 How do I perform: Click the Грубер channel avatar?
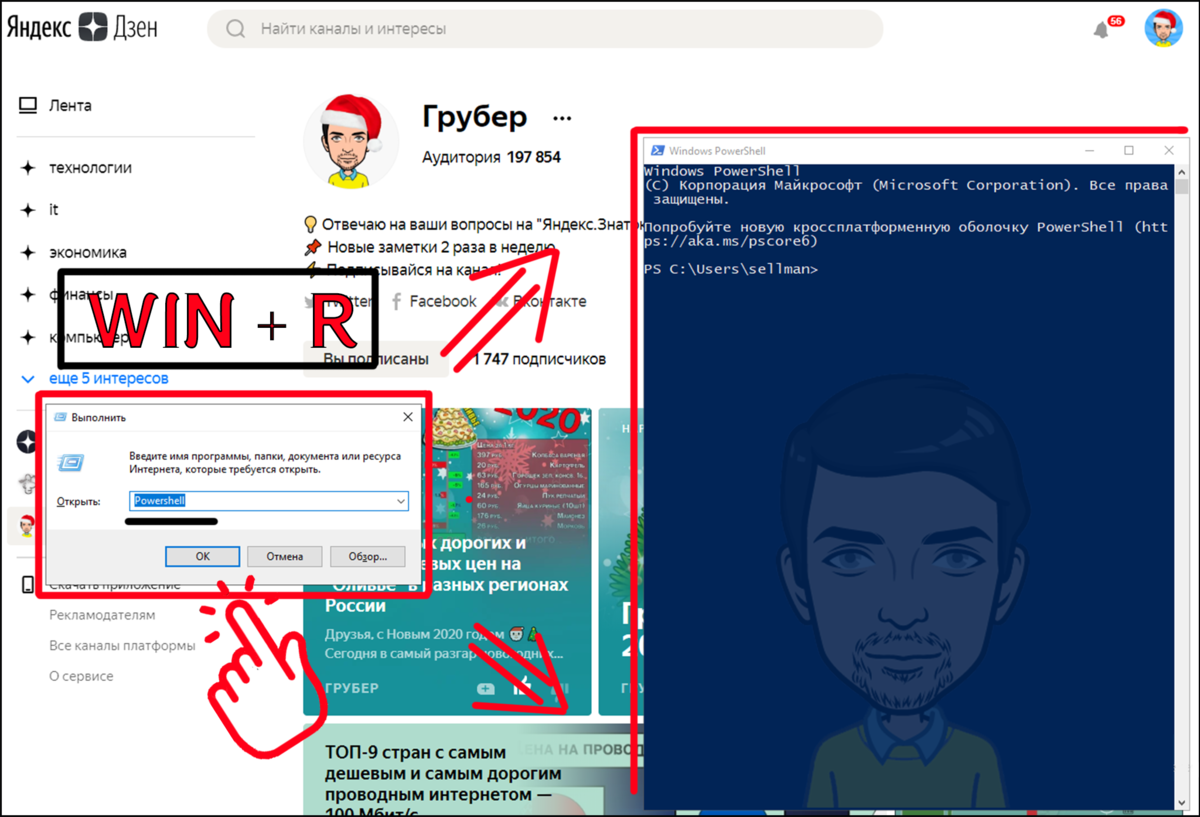tap(351, 140)
